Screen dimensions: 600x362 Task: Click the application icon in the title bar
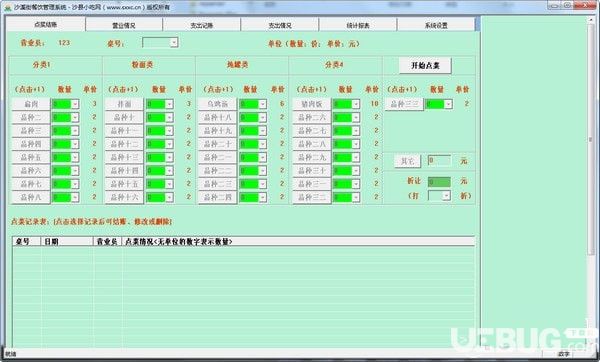click(7, 7)
